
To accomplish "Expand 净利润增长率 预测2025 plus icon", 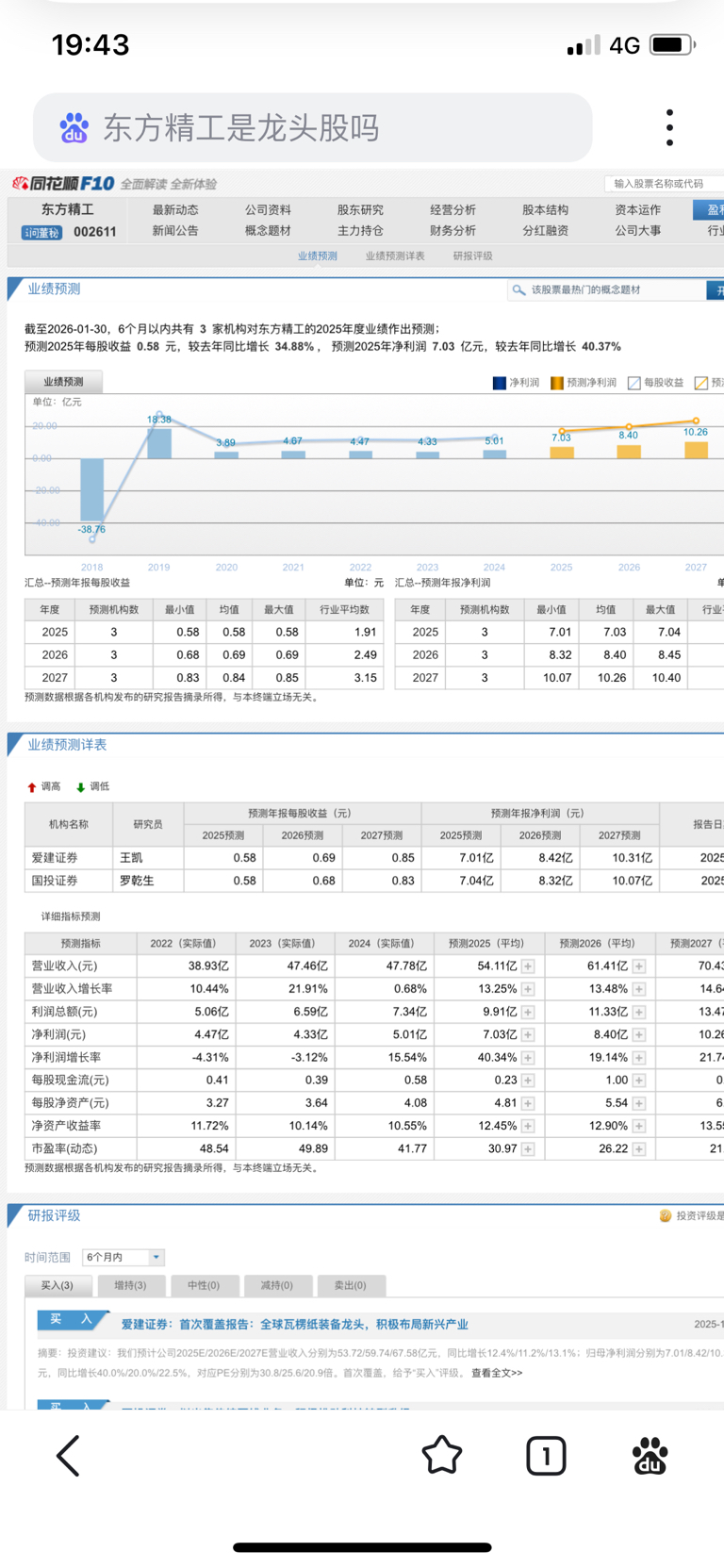I will [x=528, y=1058].
